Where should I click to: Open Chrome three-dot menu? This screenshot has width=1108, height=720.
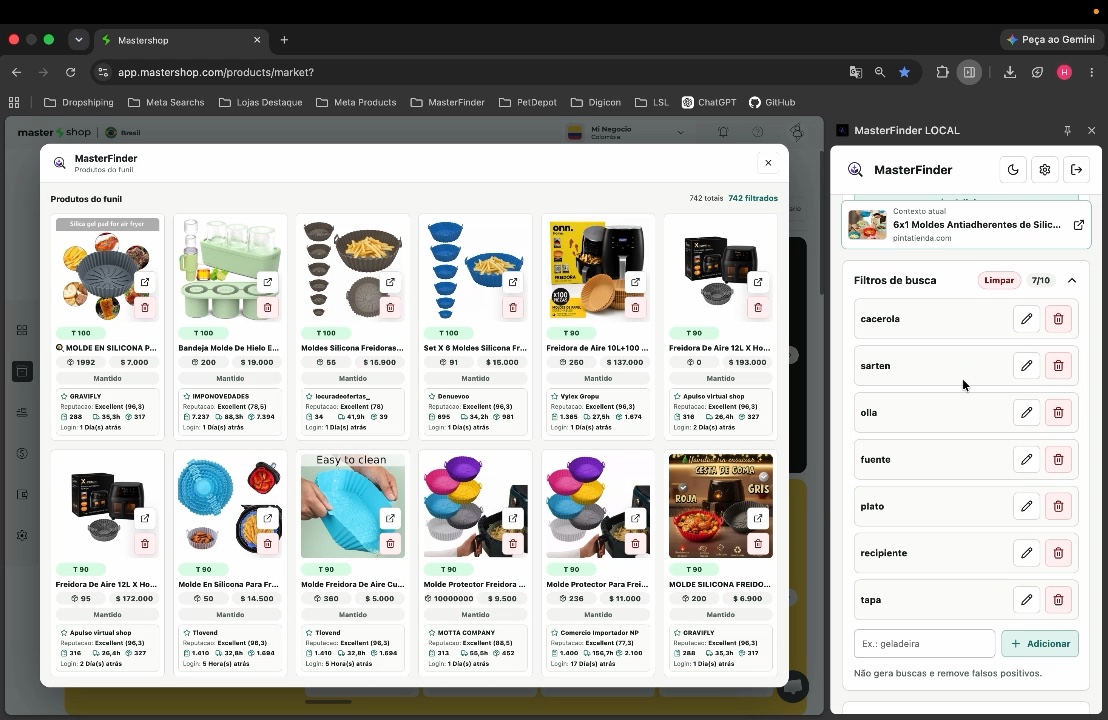[1092, 72]
